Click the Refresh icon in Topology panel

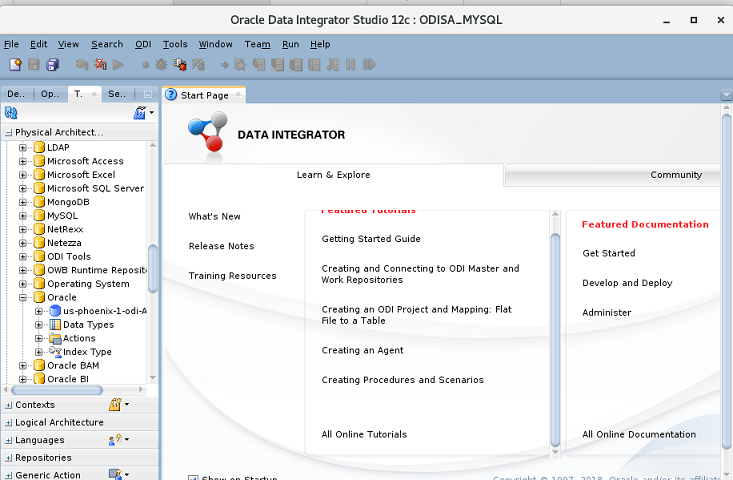click(11, 113)
